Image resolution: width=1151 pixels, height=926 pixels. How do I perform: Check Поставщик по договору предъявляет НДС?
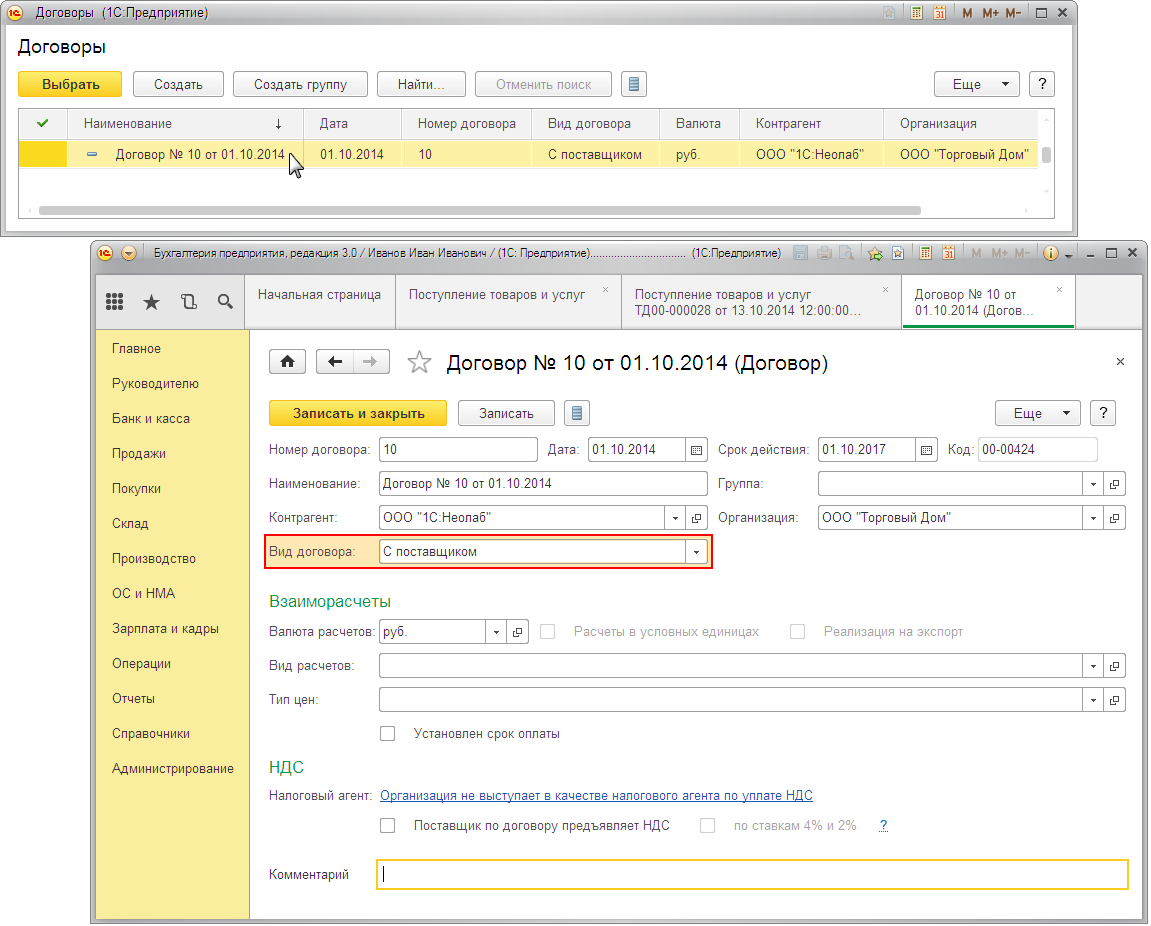(388, 825)
